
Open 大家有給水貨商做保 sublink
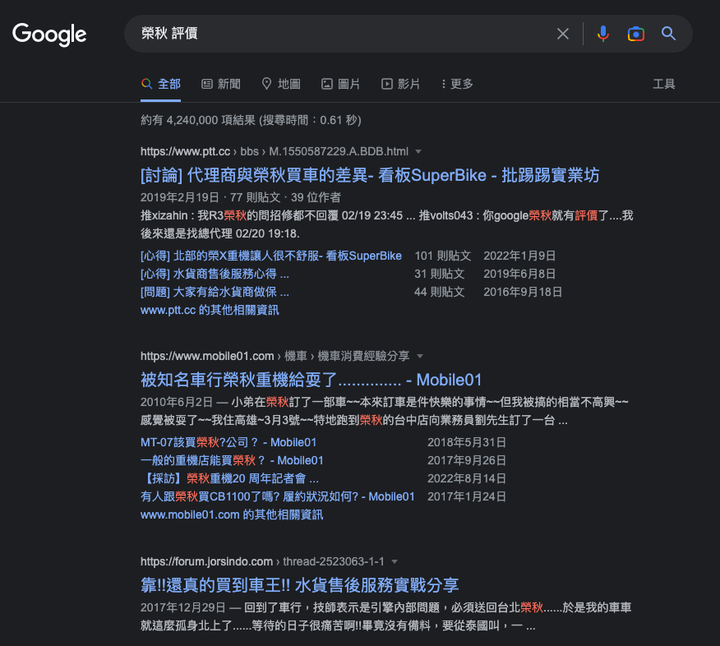point(214,292)
